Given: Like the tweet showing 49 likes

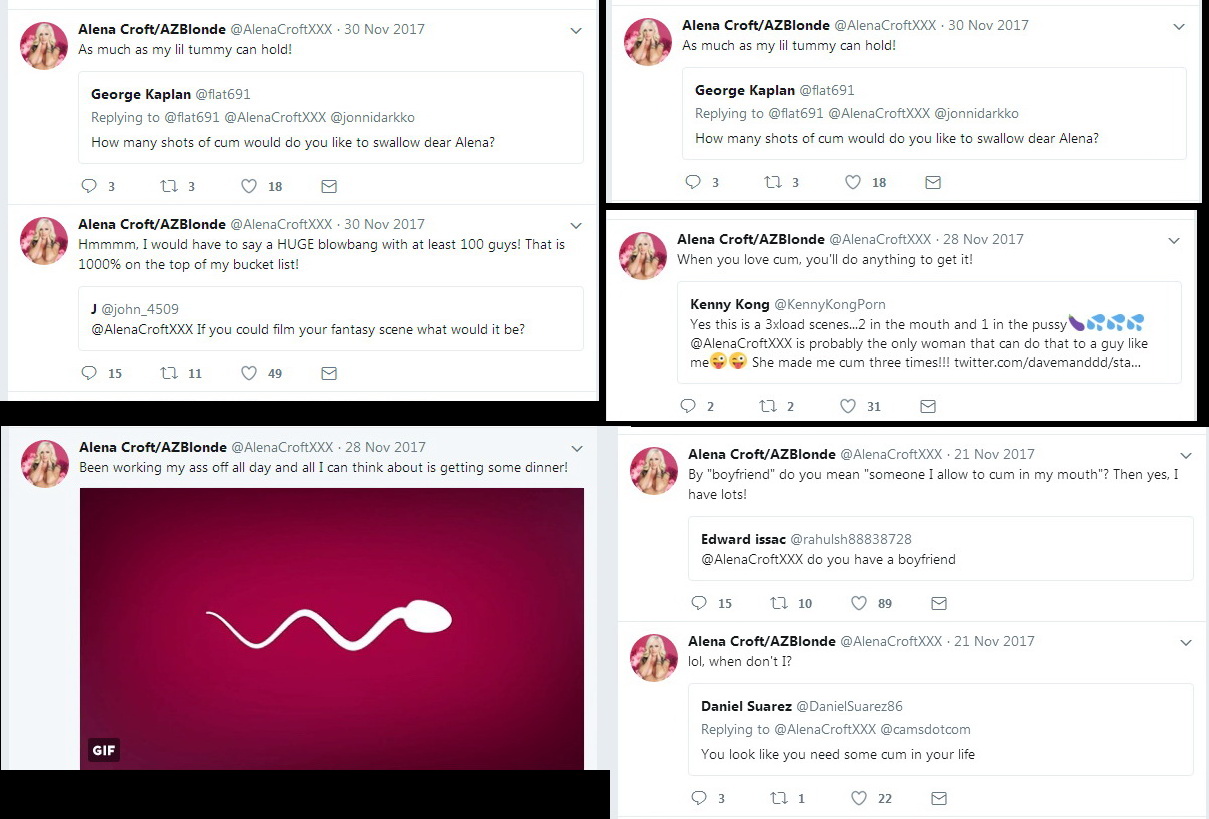Looking at the screenshot, I should click(x=249, y=373).
